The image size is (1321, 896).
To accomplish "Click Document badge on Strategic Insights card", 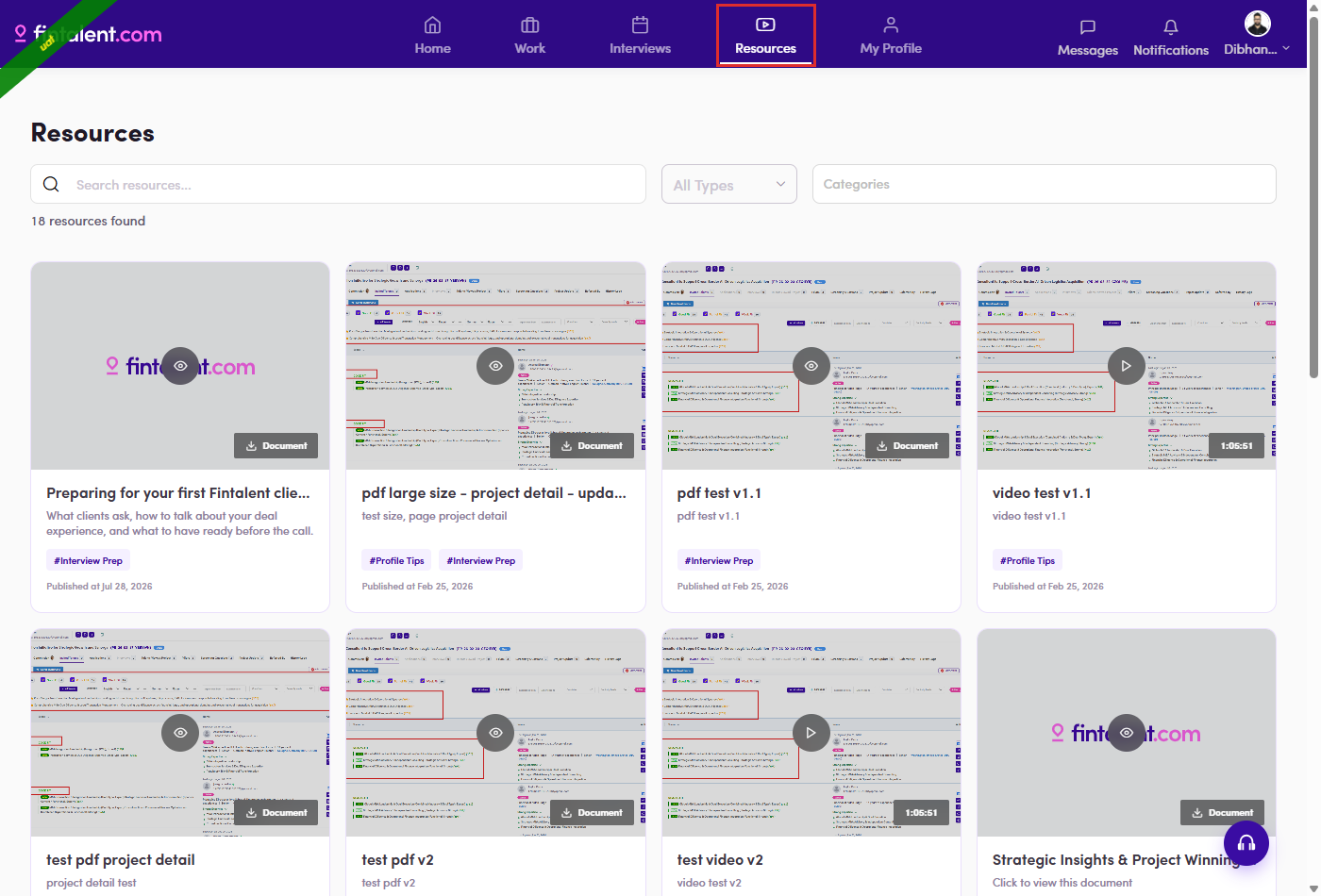I will click(x=1222, y=813).
